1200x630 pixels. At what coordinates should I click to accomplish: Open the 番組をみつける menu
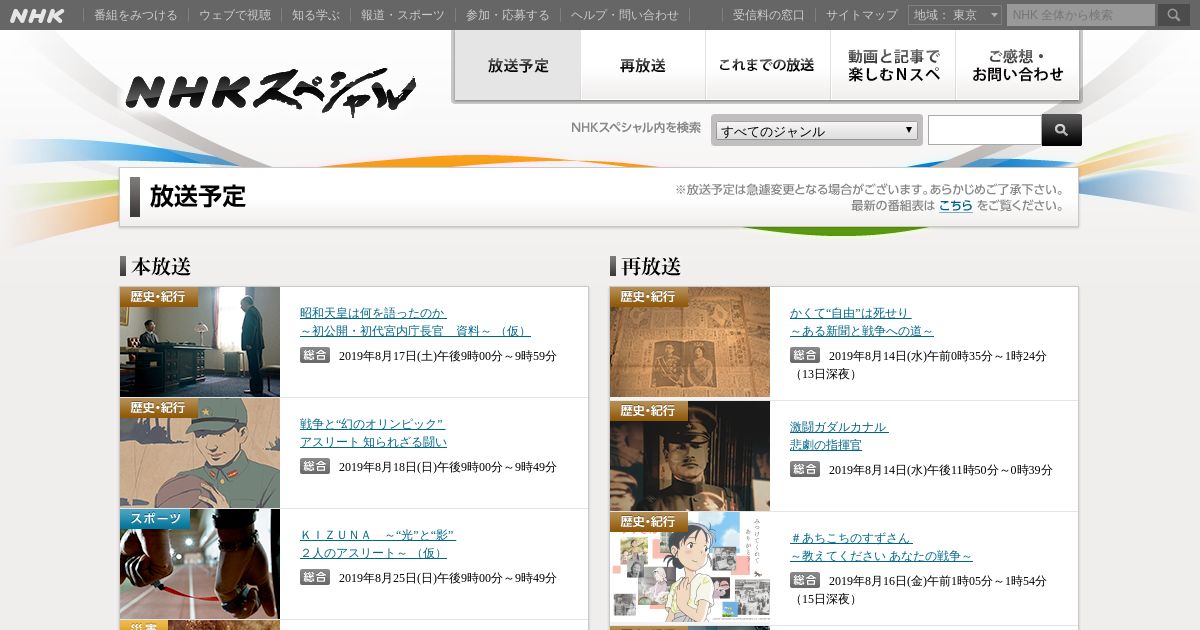point(136,15)
